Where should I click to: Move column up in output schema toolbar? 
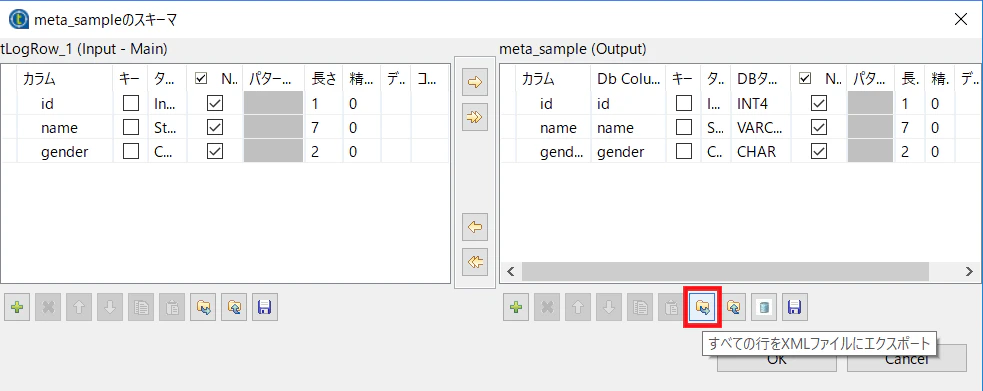[x=577, y=308]
